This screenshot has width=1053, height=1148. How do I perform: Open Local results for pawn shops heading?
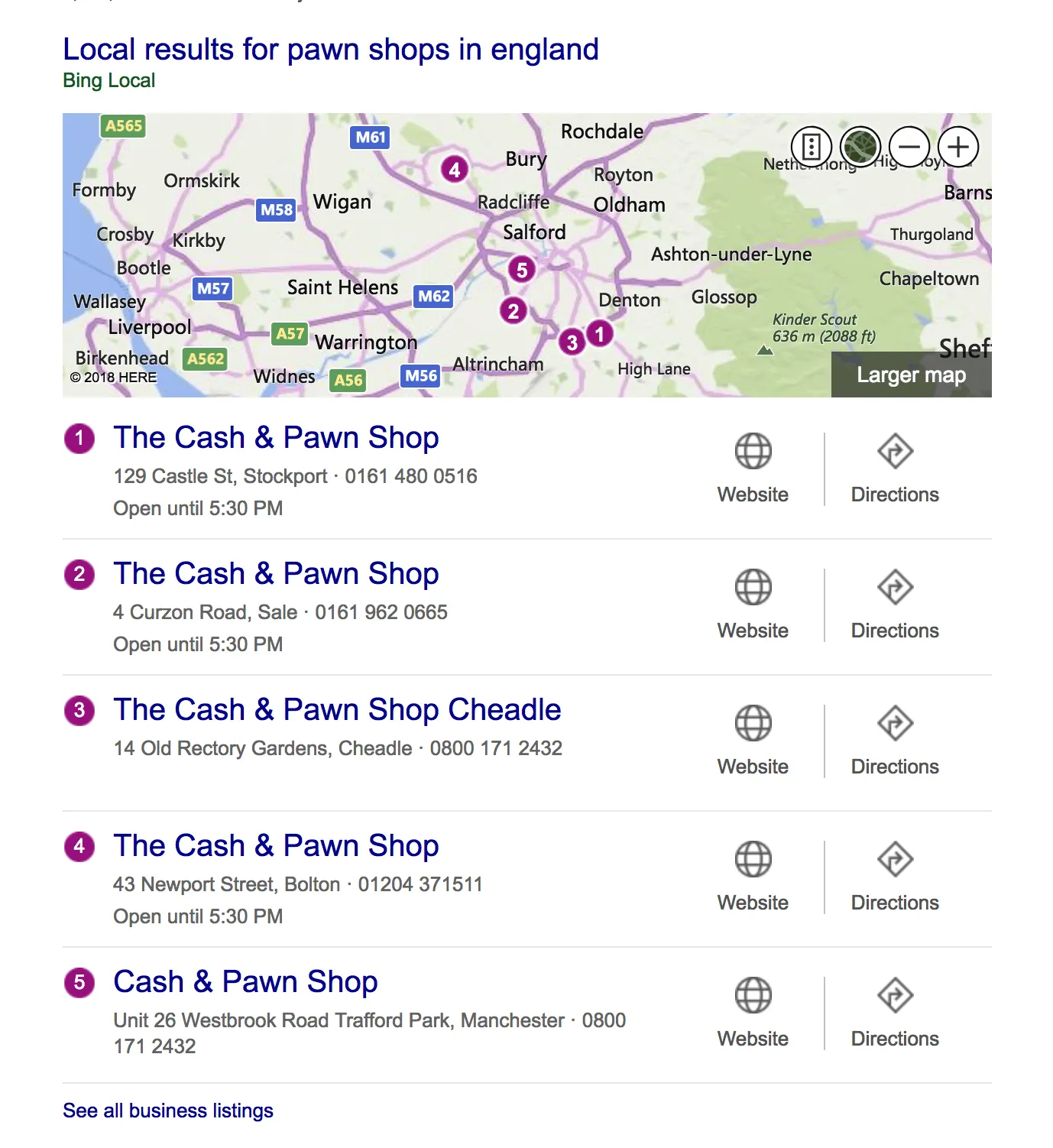pyautogui.click(x=331, y=49)
